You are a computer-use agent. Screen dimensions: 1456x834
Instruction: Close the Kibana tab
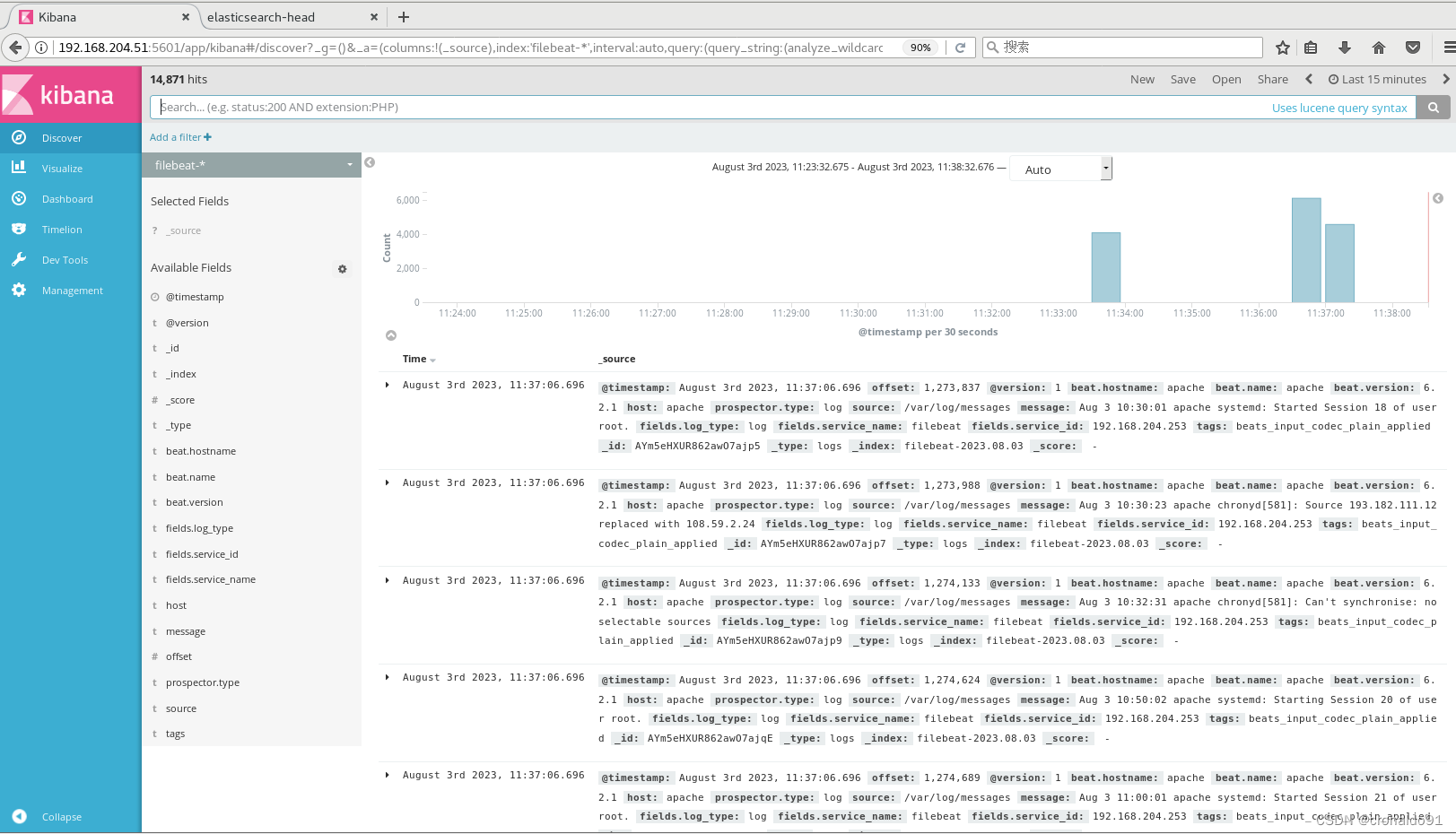(x=186, y=17)
